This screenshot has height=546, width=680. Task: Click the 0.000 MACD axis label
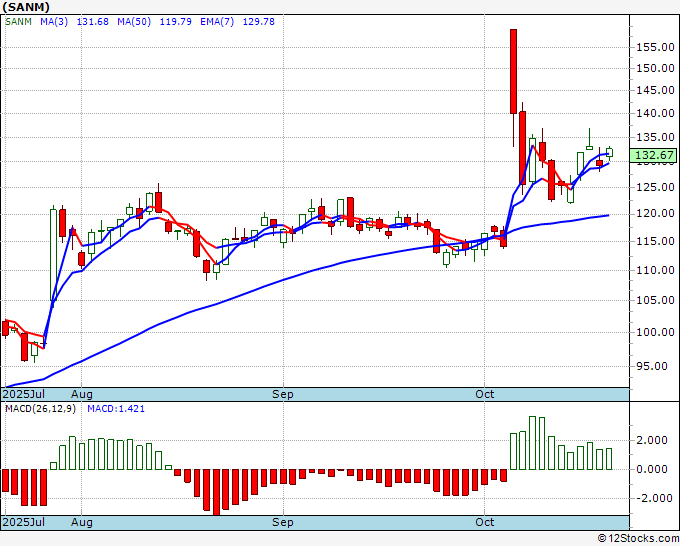point(652,469)
